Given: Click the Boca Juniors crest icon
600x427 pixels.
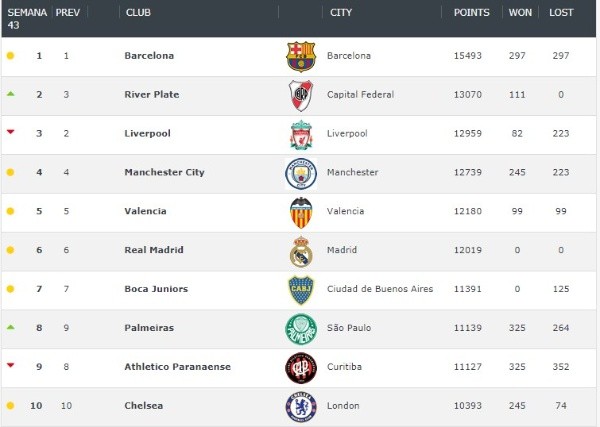Looking at the screenshot, I should (x=300, y=290).
